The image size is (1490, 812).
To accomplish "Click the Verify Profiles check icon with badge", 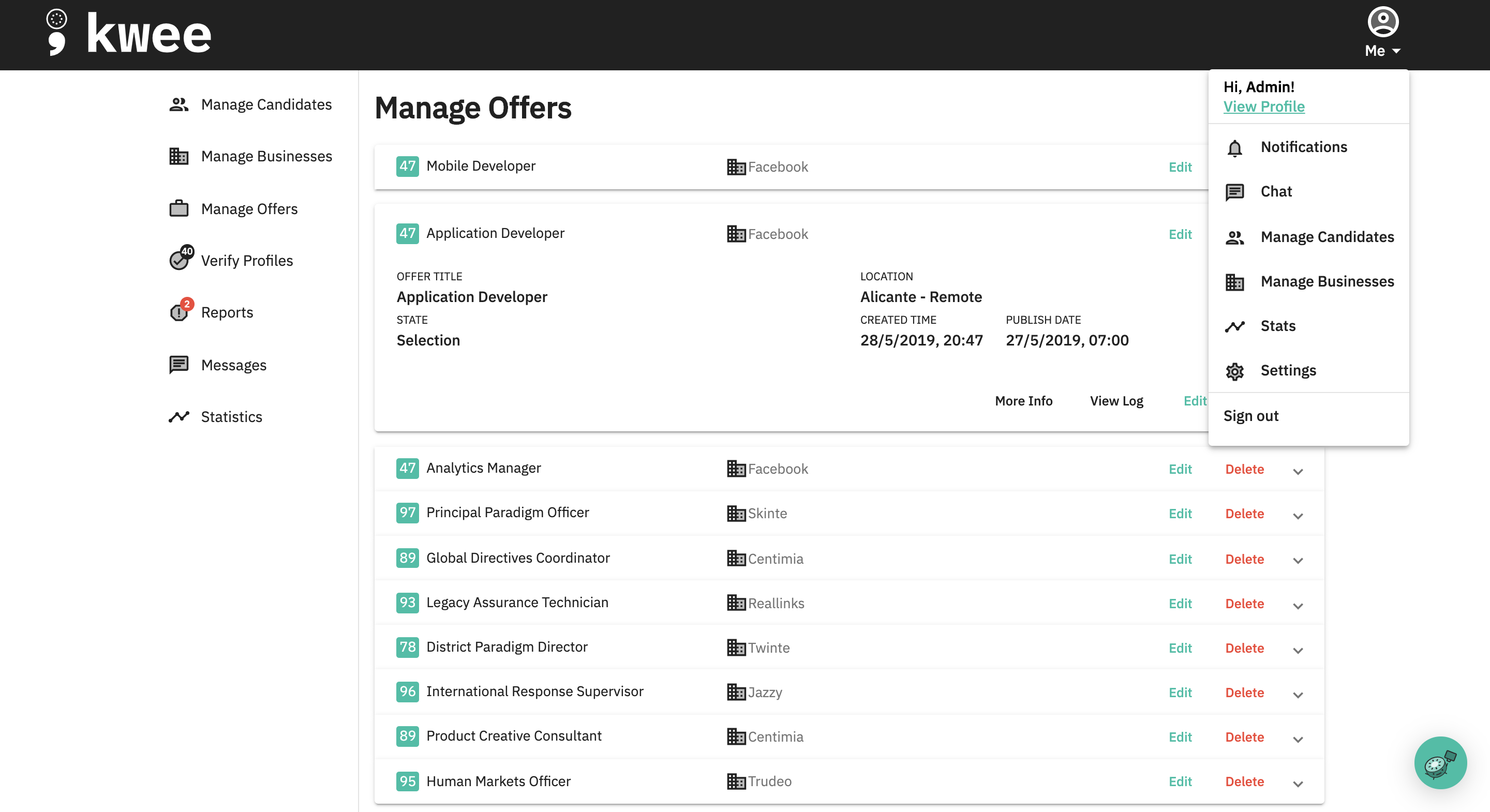I will (181, 258).
